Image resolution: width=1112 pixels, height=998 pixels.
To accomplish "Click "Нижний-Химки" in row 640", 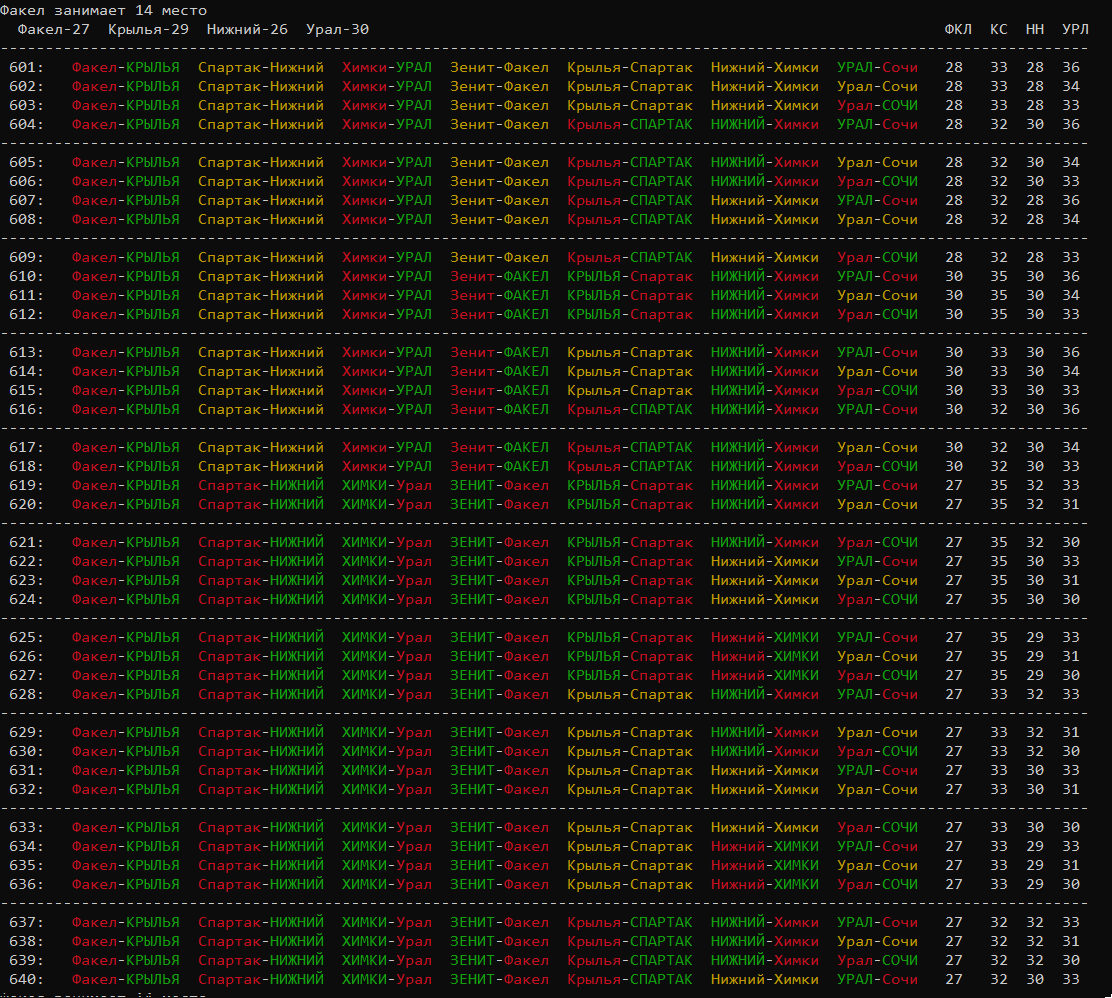I will tap(764, 980).
